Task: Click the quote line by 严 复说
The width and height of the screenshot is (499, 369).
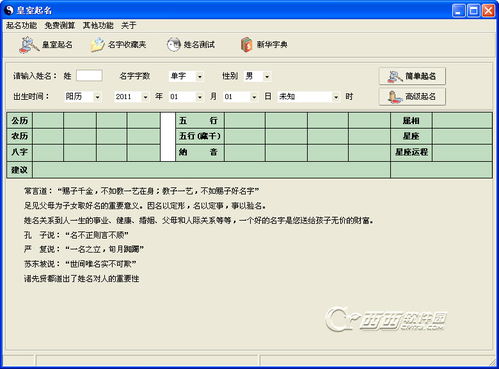Action: pyautogui.click(x=84, y=249)
